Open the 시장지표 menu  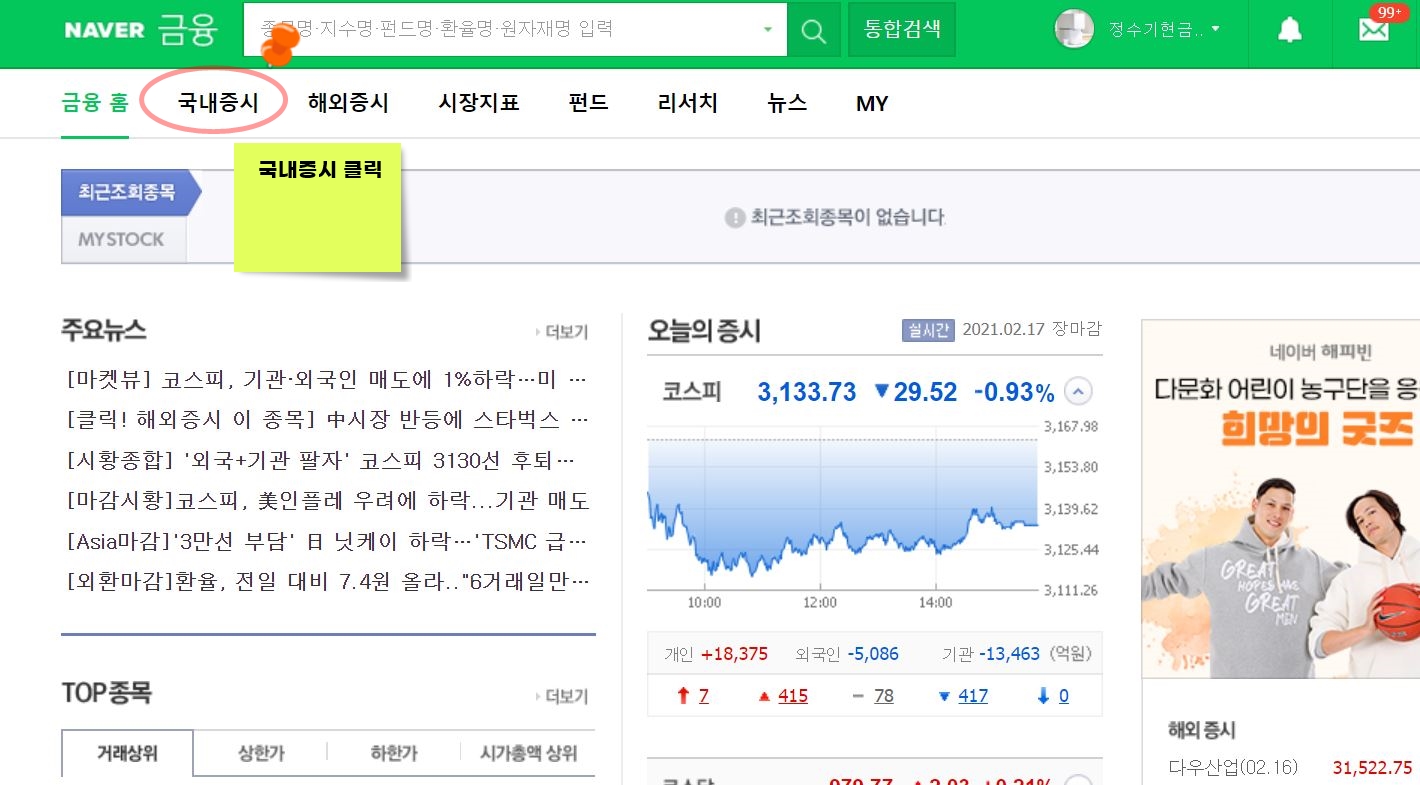(x=479, y=103)
